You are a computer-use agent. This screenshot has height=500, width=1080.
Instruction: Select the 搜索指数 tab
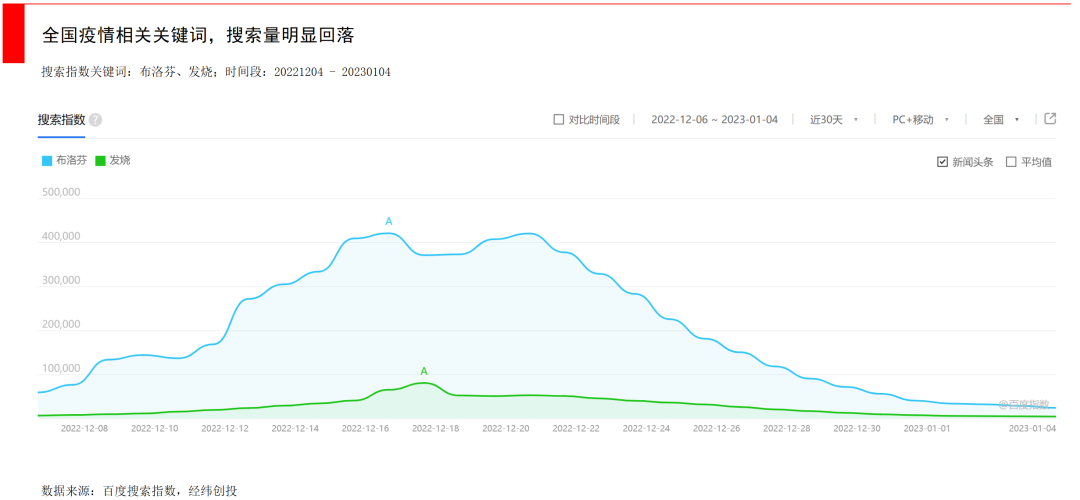(62, 120)
